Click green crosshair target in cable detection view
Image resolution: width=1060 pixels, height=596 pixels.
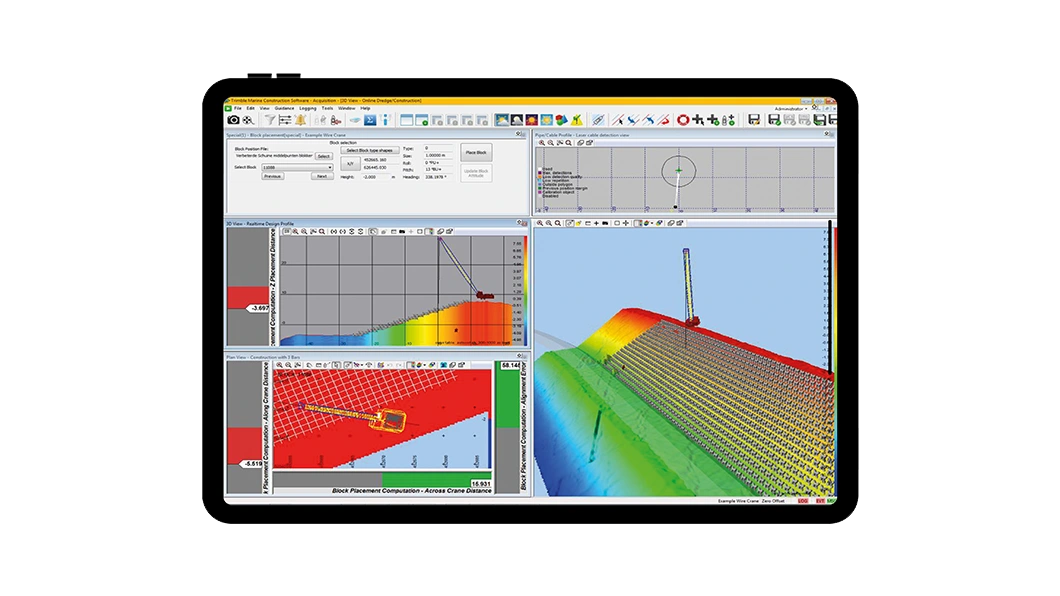coord(679,170)
